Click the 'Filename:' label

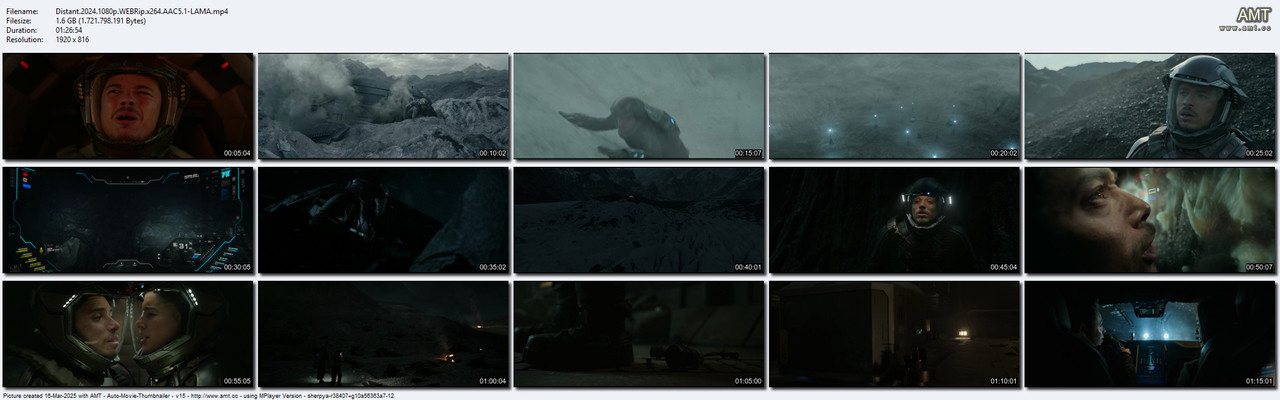22,10
